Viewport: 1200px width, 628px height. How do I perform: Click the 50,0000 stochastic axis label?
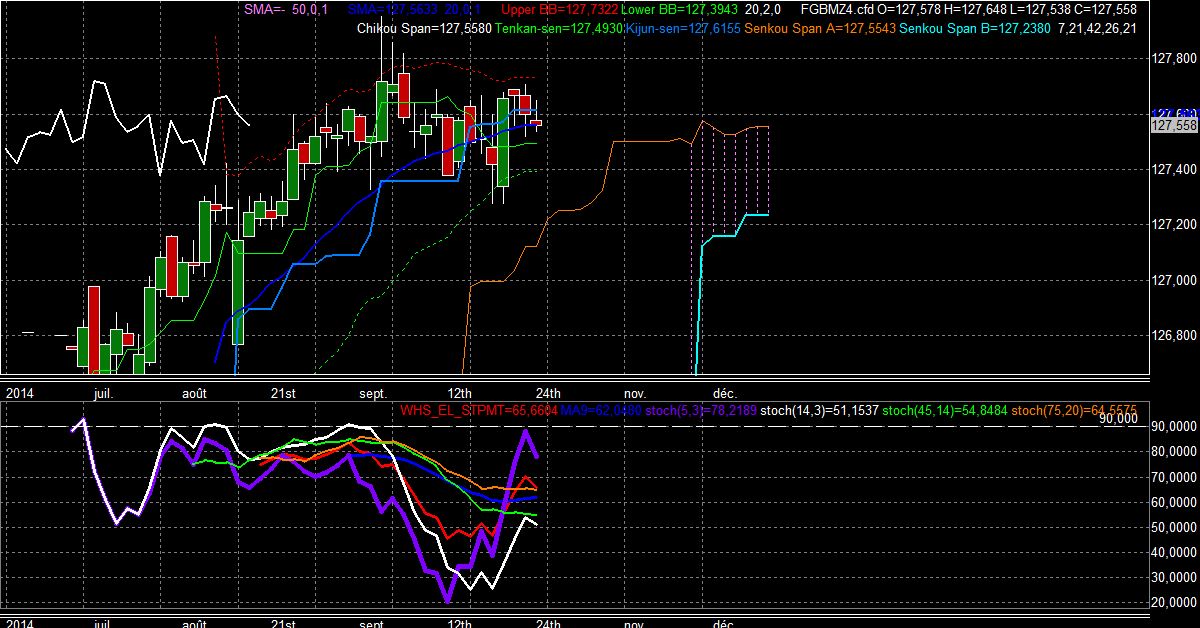pyautogui.click(x=1173, y=527)
